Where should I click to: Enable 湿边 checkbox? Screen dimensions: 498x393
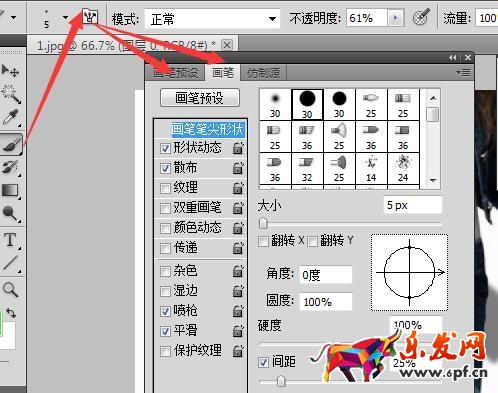[x=165, y=291]
